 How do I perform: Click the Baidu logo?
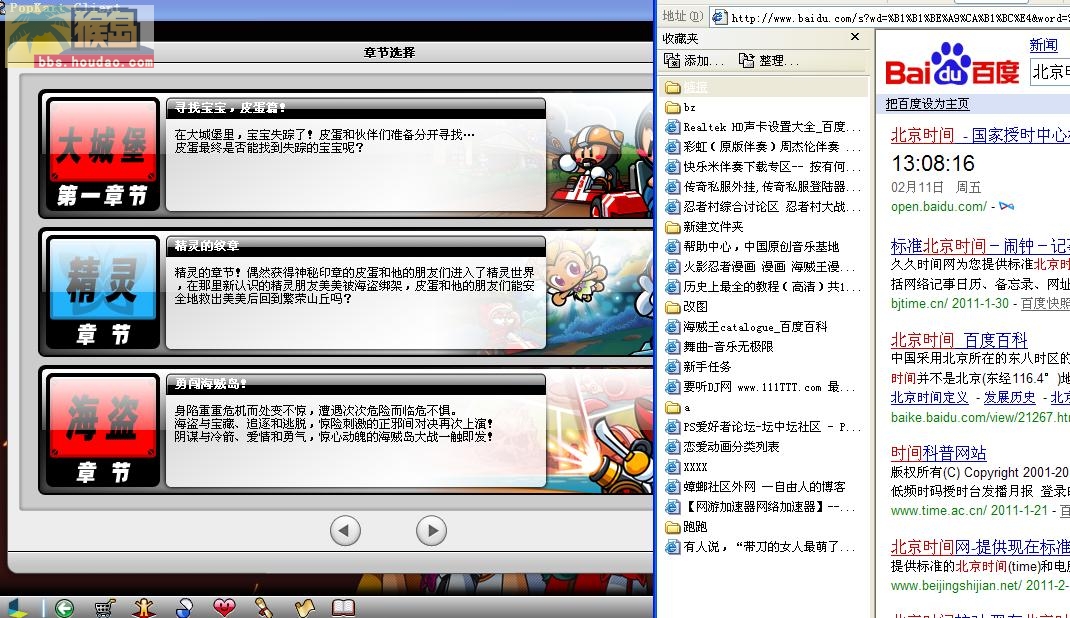pyautogui.click(x=952, y=65)
